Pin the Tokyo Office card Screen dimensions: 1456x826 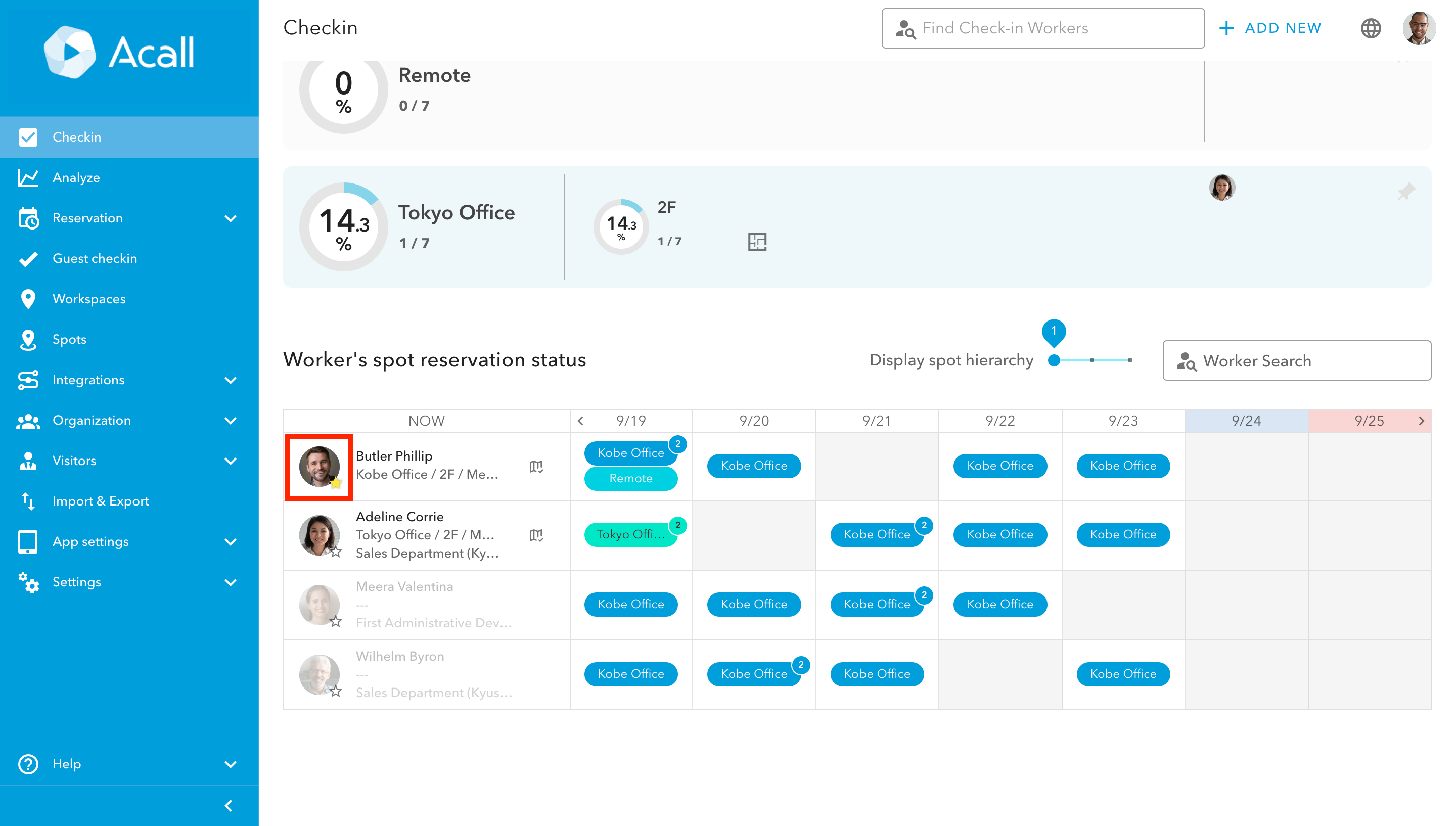coord(1405,192)
